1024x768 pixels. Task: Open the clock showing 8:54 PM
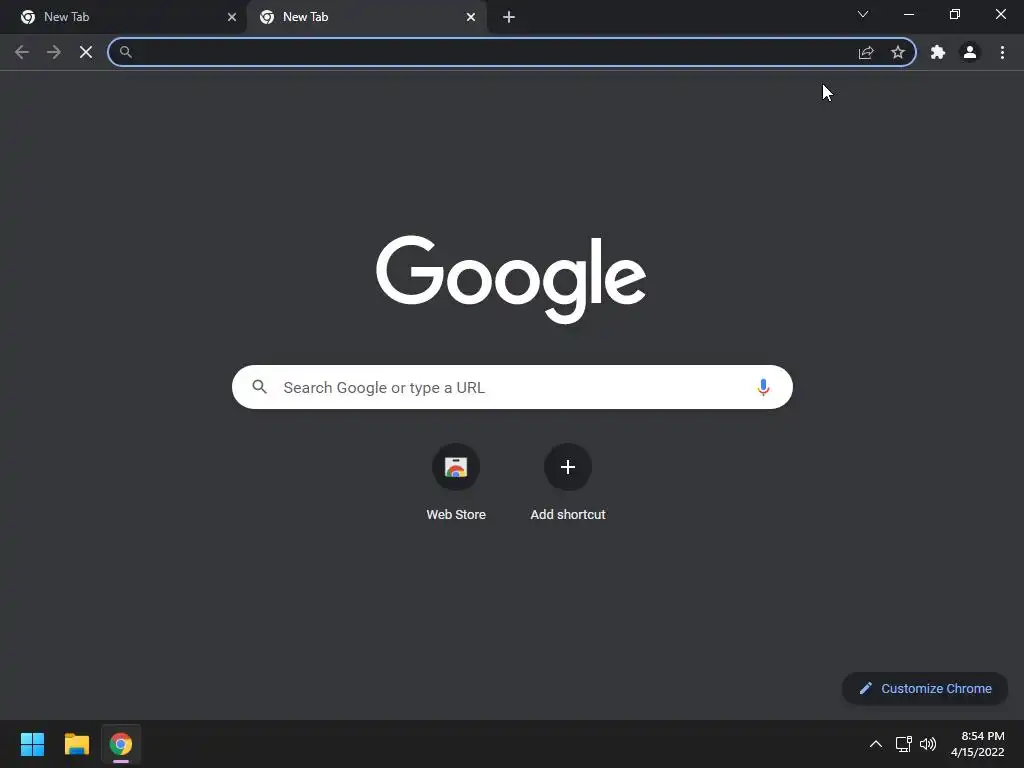point(978,744)
